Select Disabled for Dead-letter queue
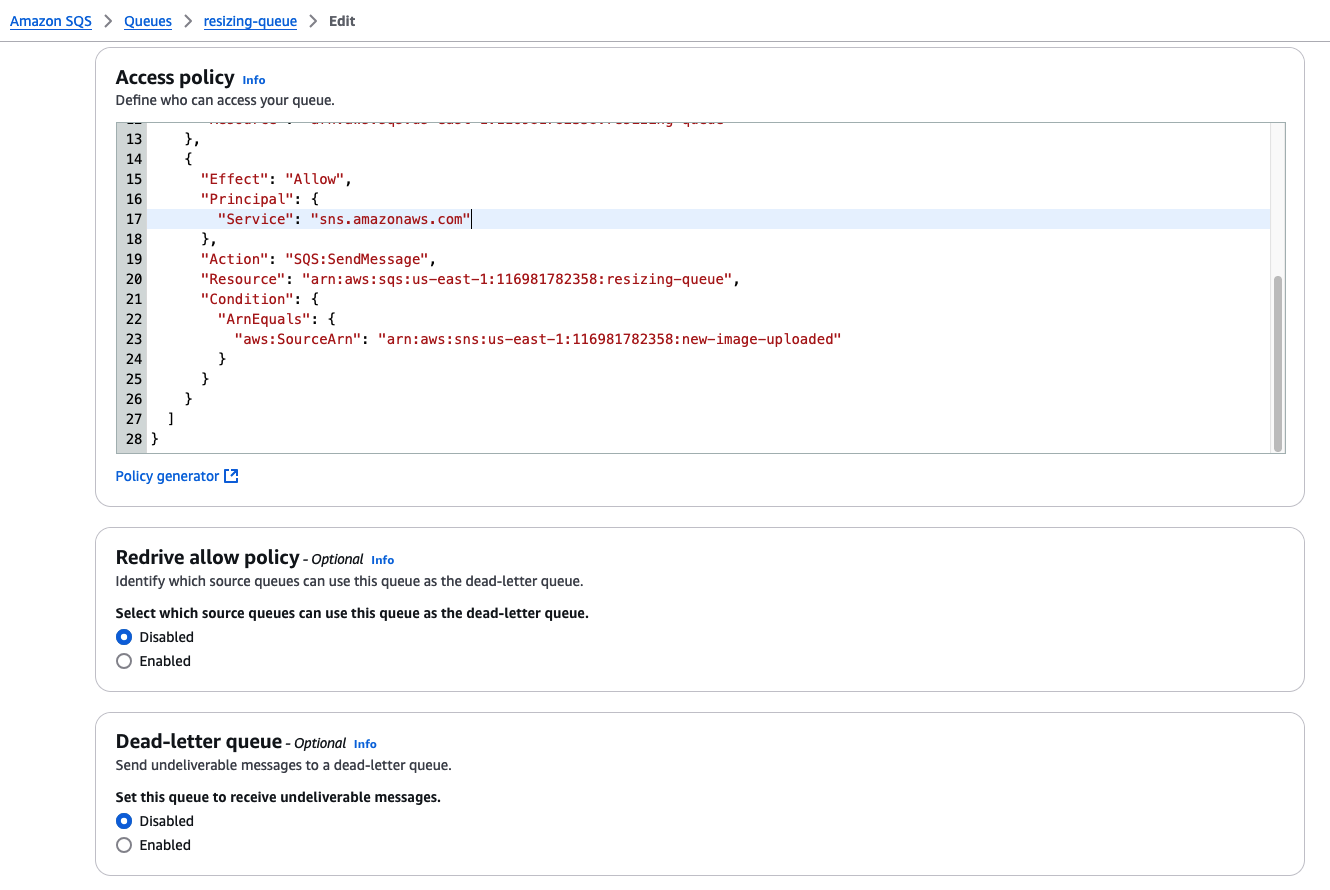1330x890 pixels. (x=124, y=821)
